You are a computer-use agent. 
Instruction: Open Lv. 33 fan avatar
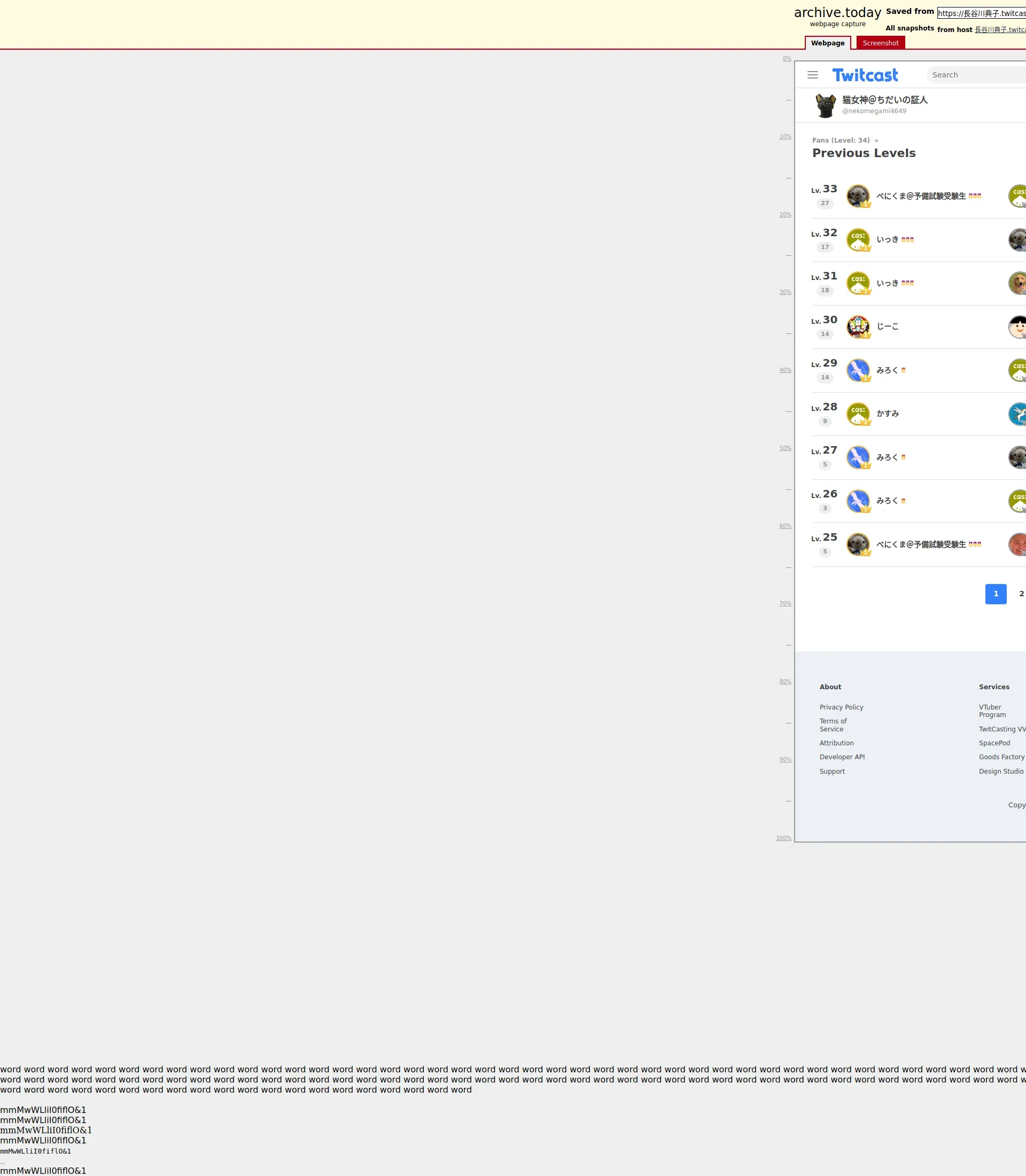(858, 196)
